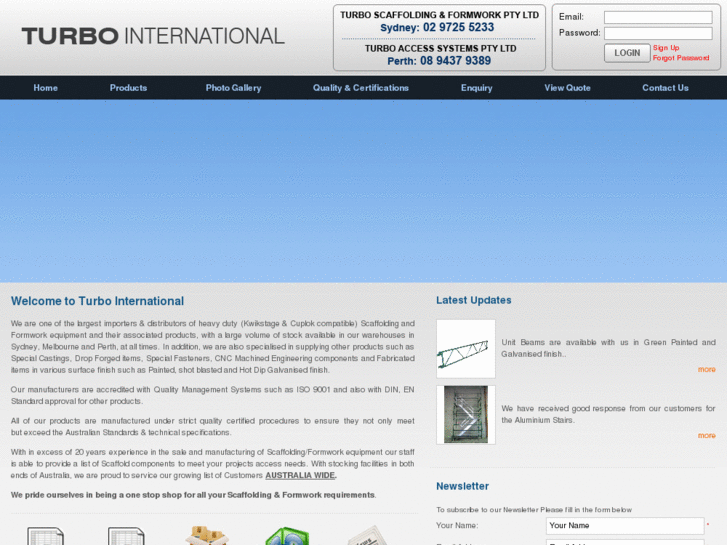Click the newspaper icon
727x545 pixels.
click(368, 536)
